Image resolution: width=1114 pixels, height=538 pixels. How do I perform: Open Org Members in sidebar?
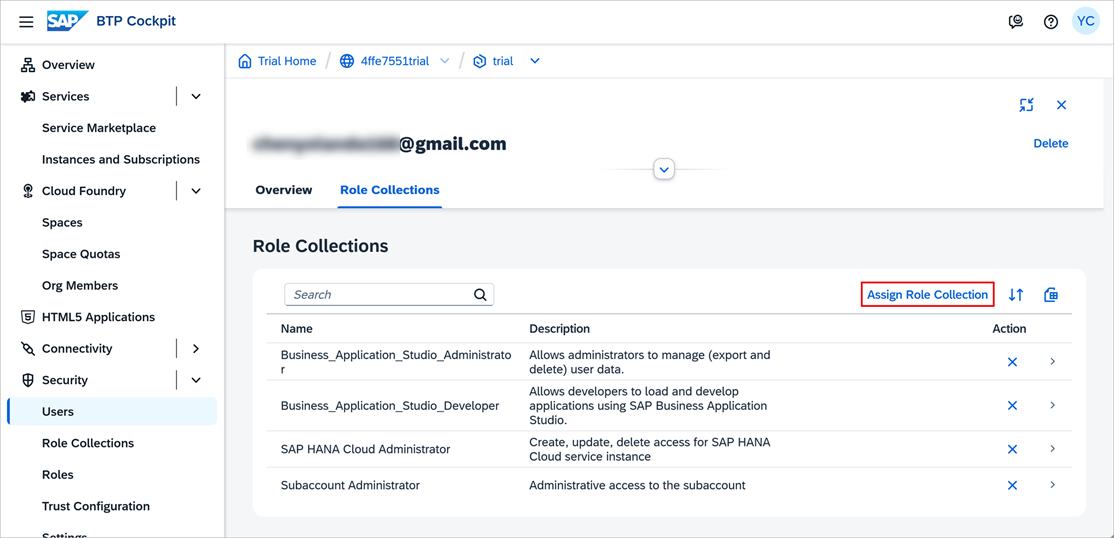[x=80, y=286]
